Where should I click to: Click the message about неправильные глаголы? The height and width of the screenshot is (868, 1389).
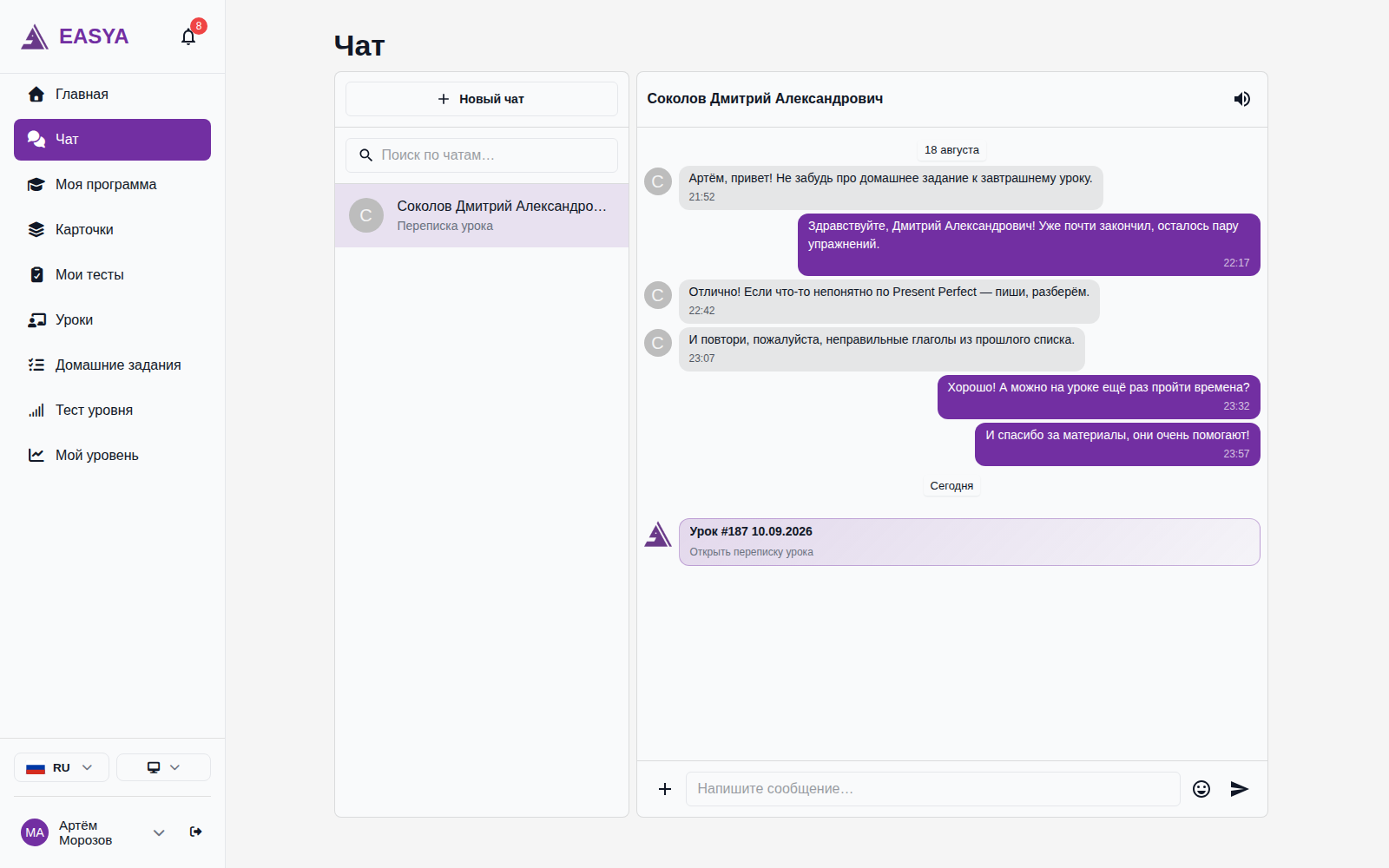tap(882, 349)
